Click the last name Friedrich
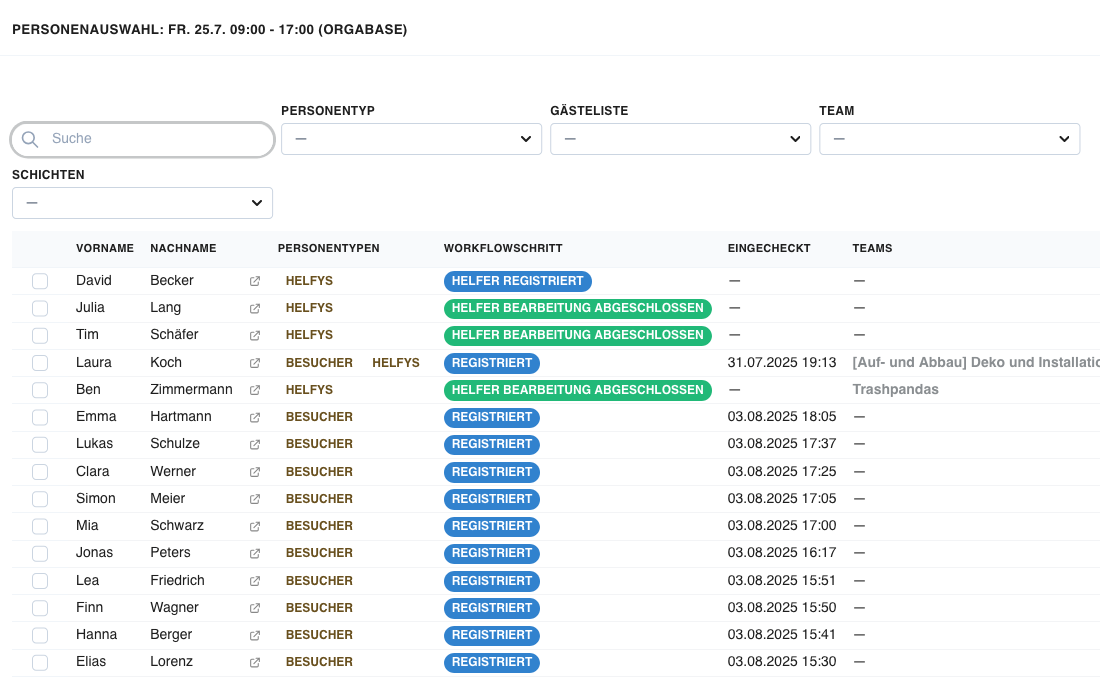Image resolution: width=1100 pixels, height=680 pixels. 177,580
